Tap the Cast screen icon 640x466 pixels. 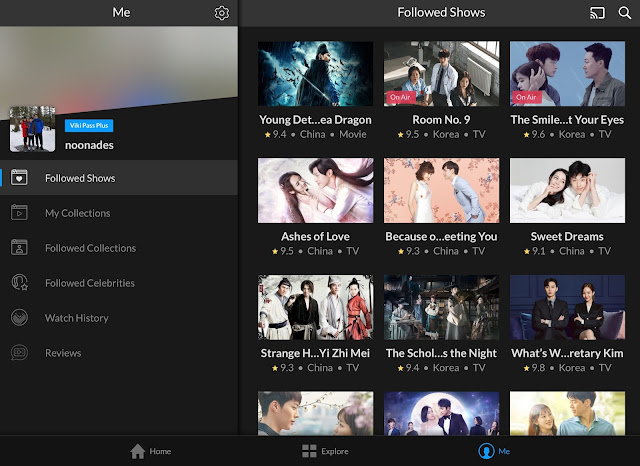click(597, 13)
